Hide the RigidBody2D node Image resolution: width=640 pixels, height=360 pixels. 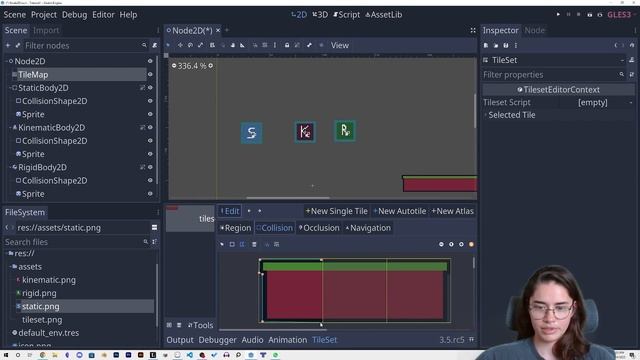coord(150,167)
